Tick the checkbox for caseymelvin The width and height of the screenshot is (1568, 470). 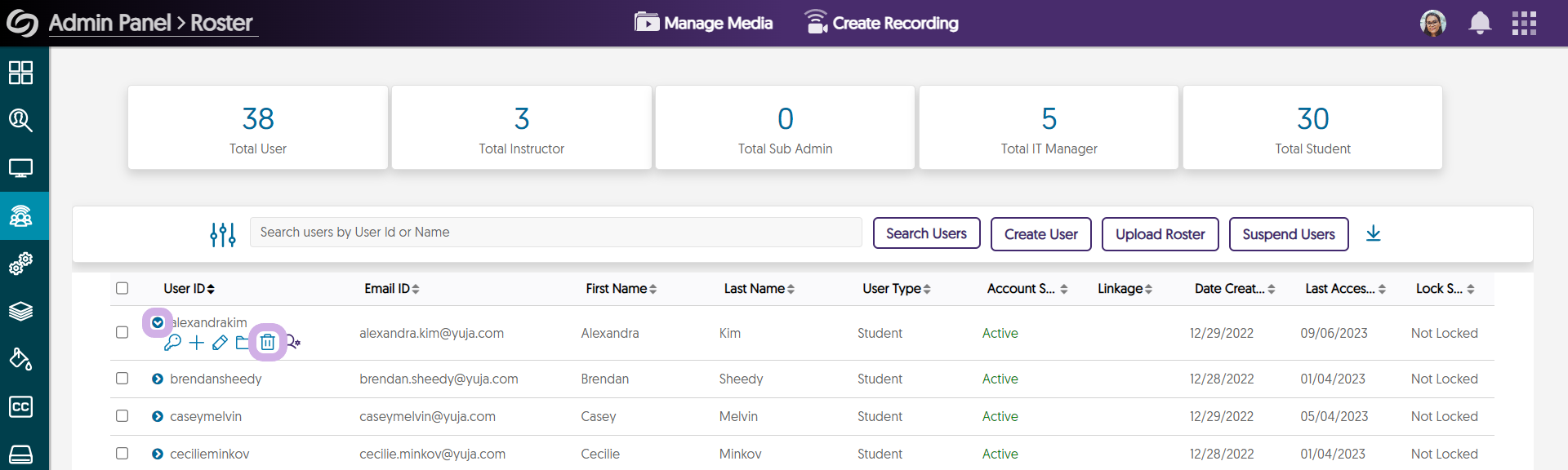122,416
